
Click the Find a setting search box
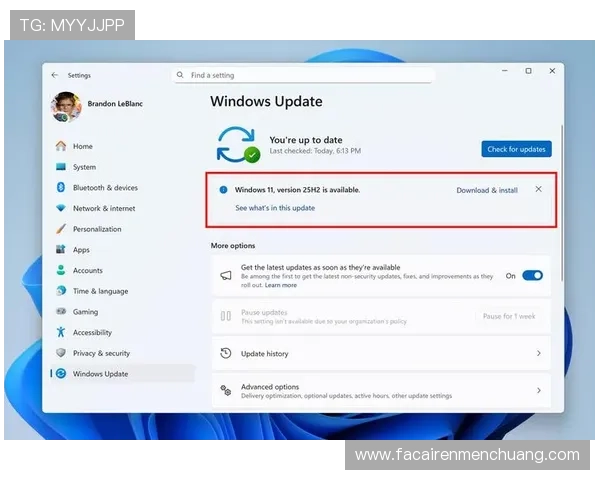[x=303, y=75]
